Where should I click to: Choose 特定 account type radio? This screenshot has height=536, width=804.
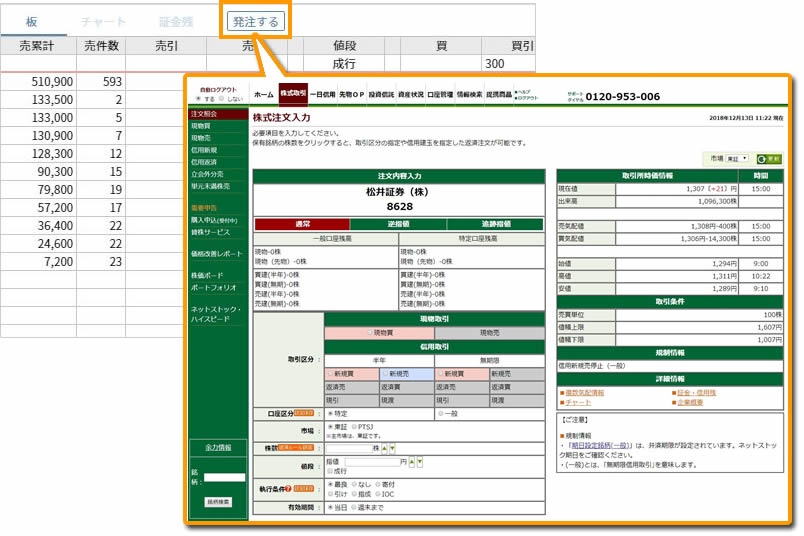tap(330, 413)
